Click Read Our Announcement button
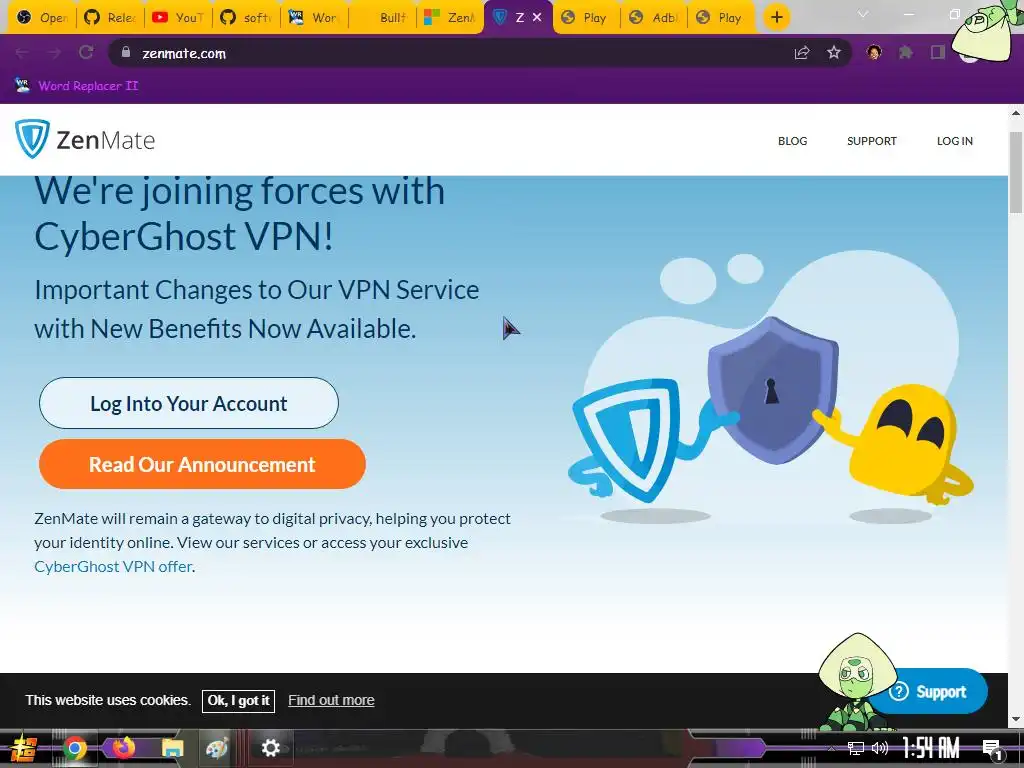The width and height of the screenshot is (1024, 768). coord(202,464)
